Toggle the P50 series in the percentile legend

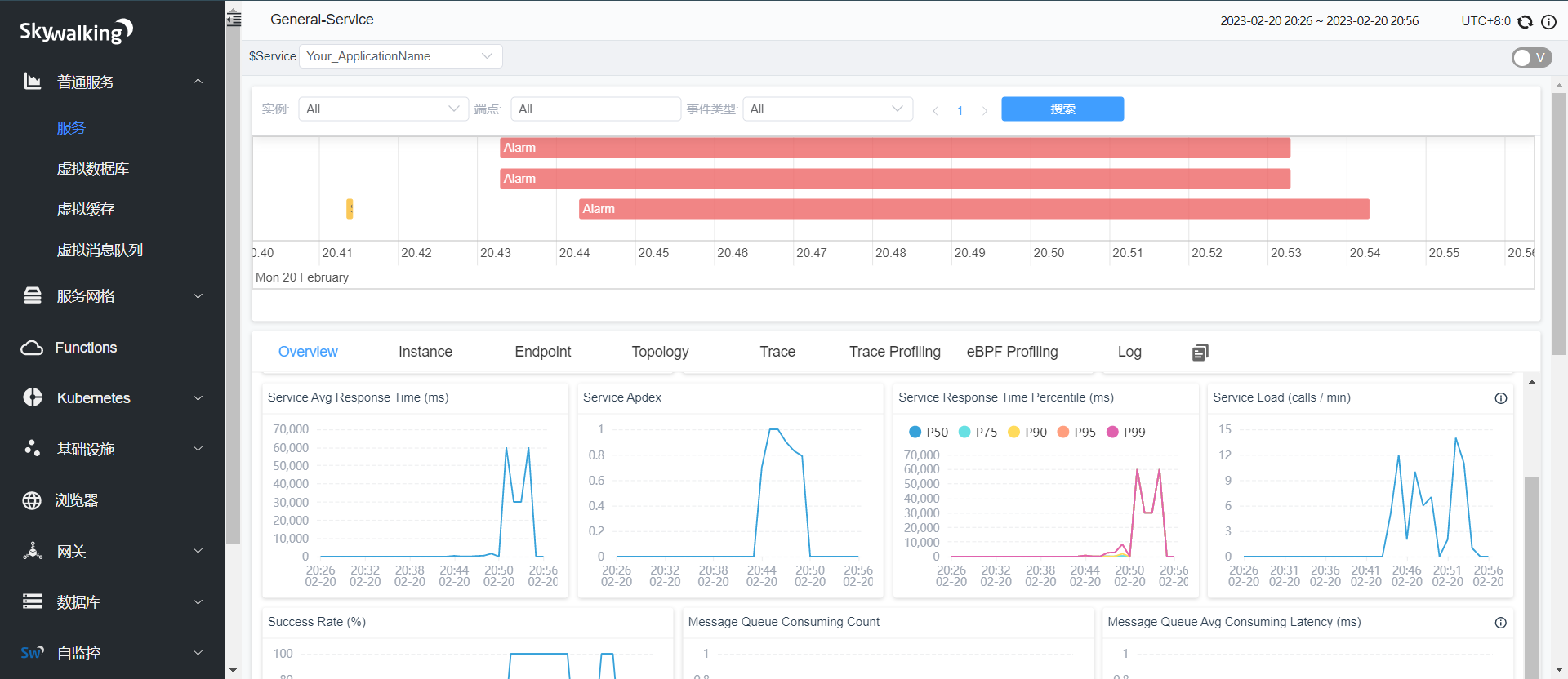(928, 432)
